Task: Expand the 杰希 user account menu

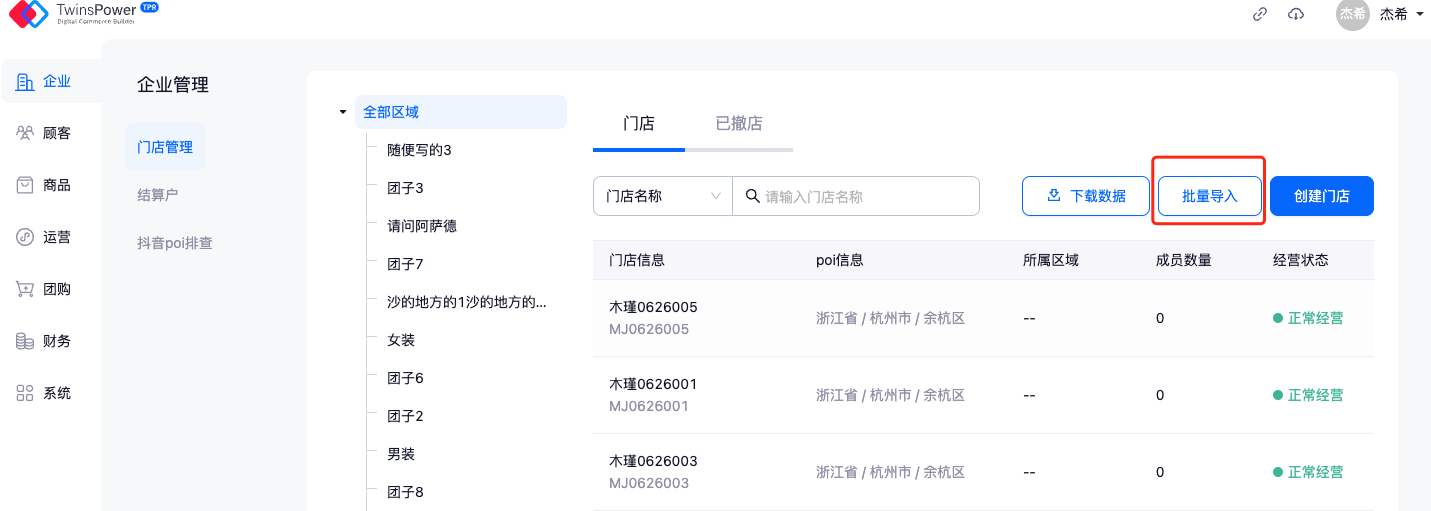Action: pyautogui.click(x=1400, y=14)
